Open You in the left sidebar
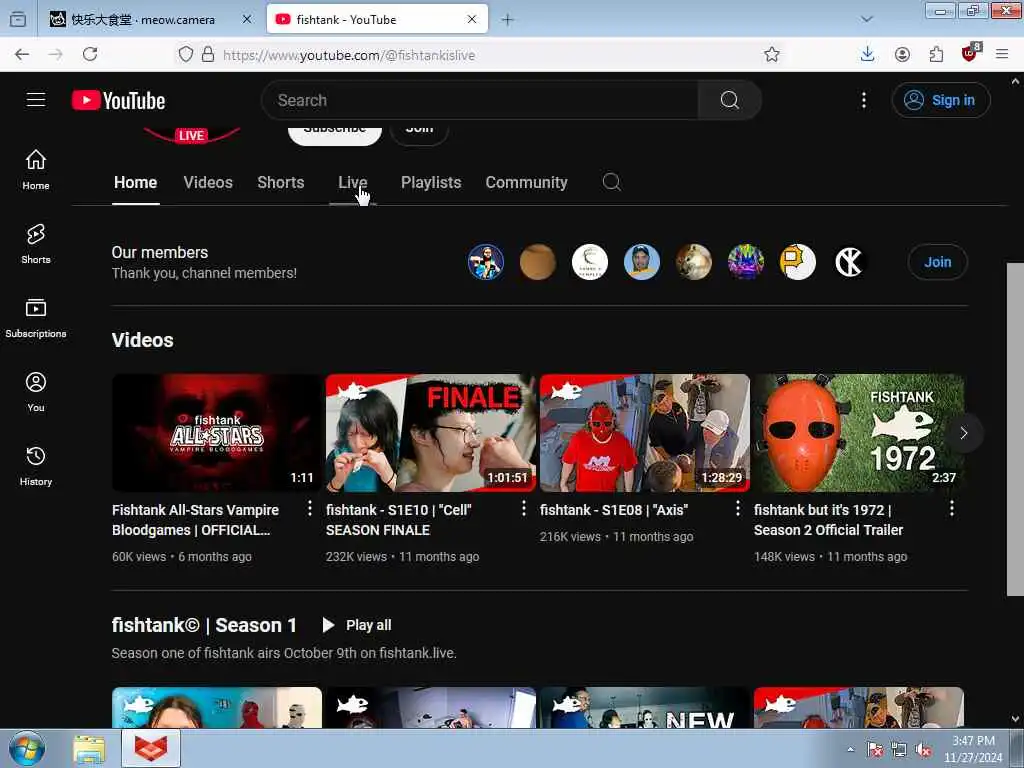This screenshot has width=1024, height=768. (36, 392)
